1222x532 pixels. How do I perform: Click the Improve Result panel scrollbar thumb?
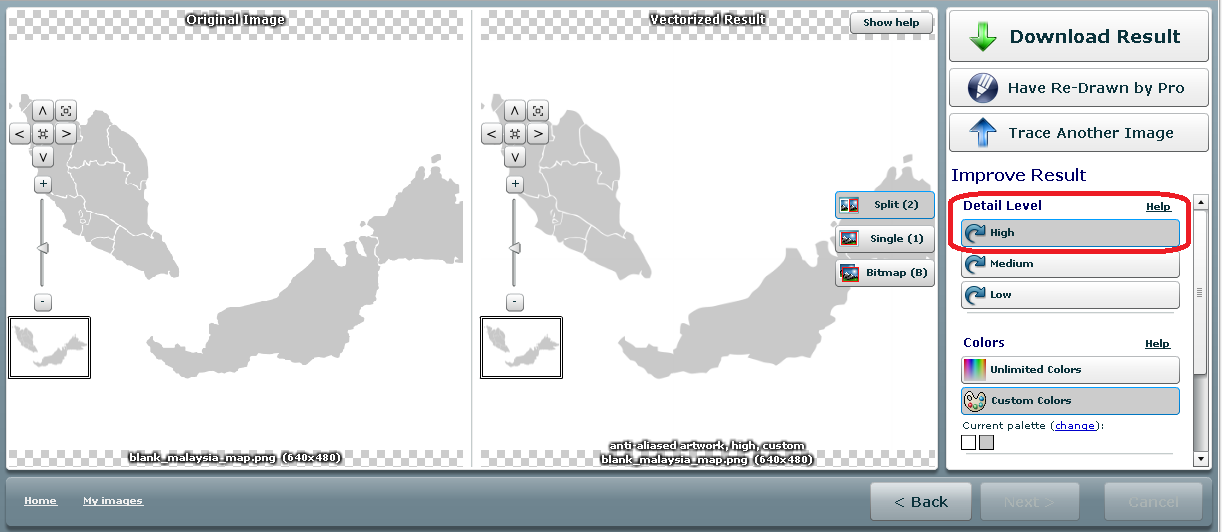(1201, 293)
